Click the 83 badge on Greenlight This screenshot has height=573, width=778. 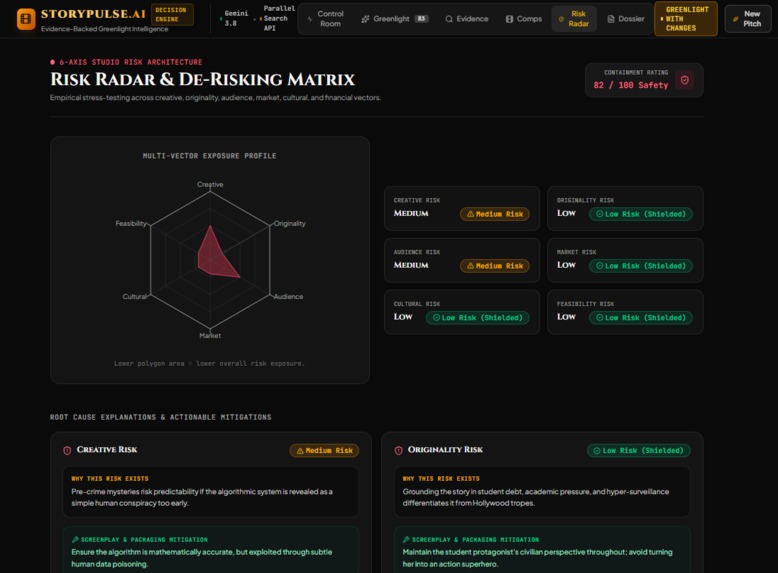point(421,19)
